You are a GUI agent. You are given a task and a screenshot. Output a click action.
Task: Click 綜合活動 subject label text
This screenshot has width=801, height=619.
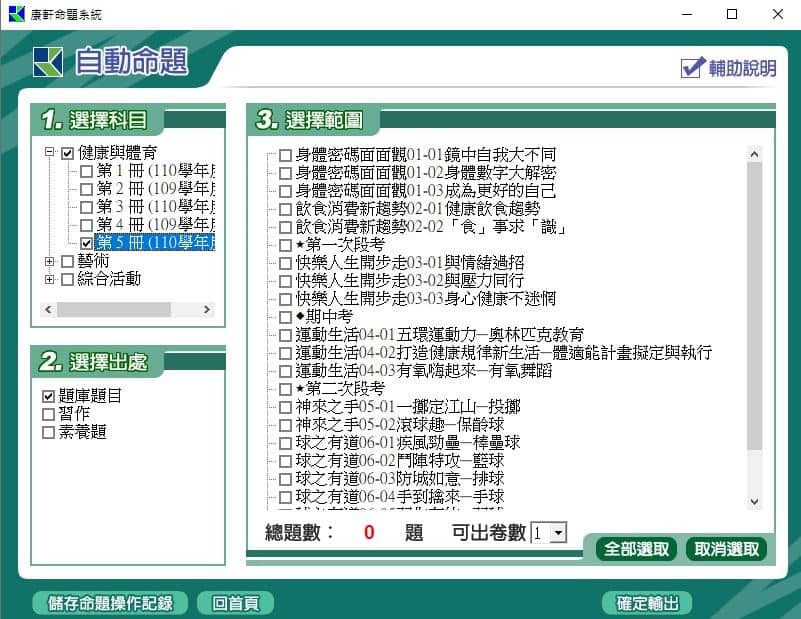109,279
